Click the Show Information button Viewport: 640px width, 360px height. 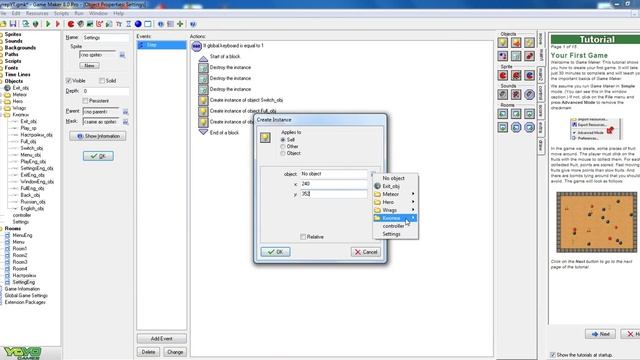(98, 136)
